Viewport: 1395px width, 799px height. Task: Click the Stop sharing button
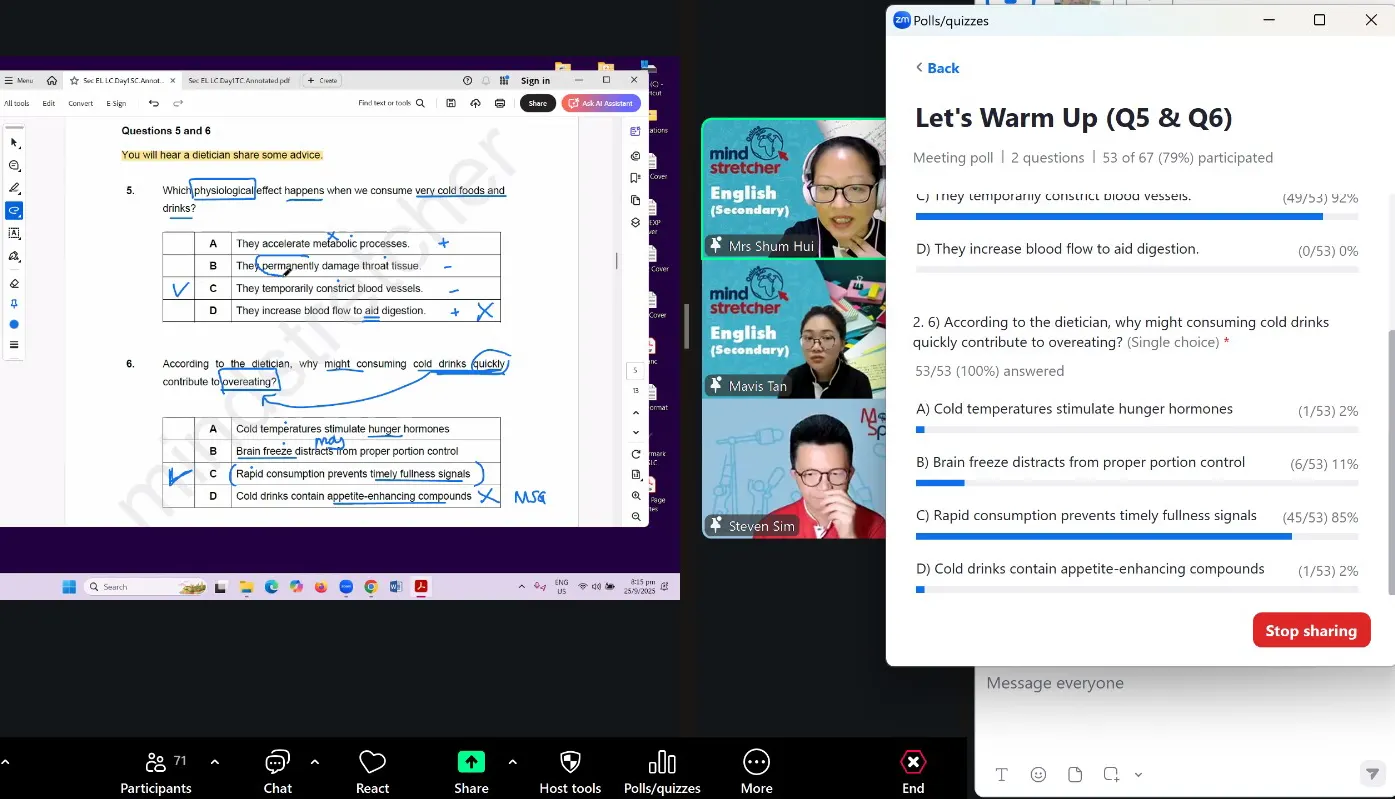pyautogui.click(x=1311, y=630)
